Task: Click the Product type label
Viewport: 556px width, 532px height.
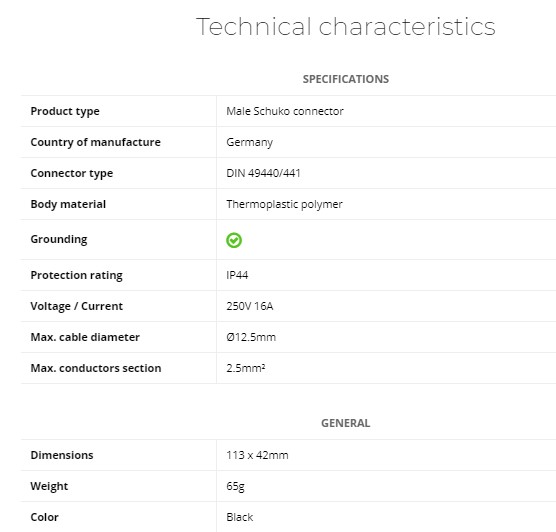Action: click(x=65, y=111)
